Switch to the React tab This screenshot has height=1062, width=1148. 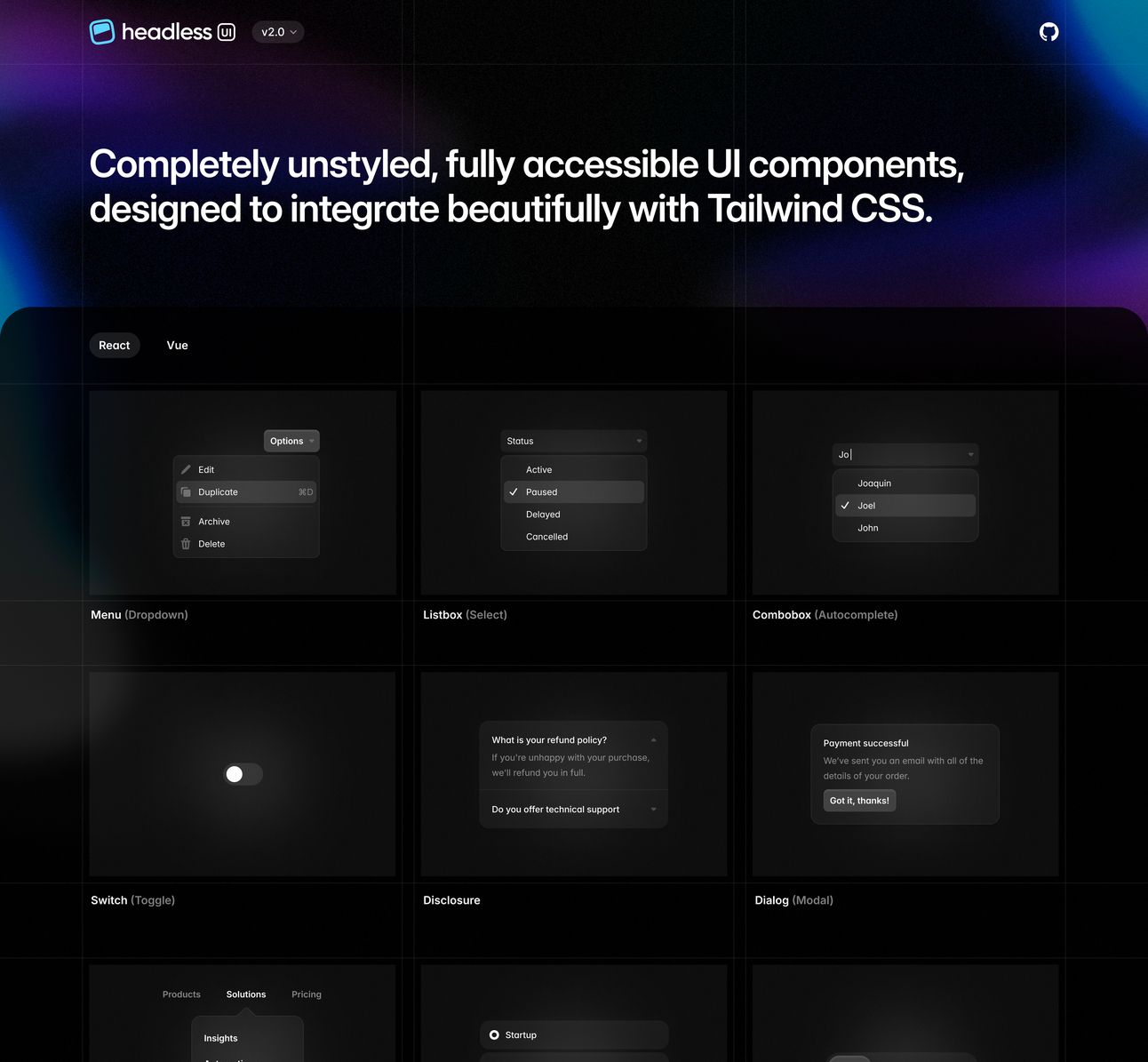[x=115, y=345]
